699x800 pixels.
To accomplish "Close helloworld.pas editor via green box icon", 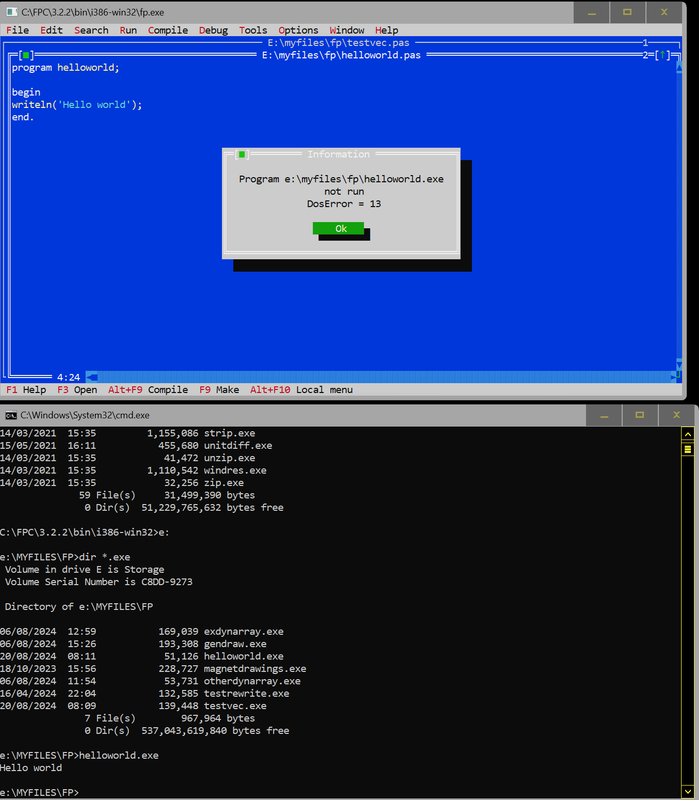I will (x=26, y=55).
